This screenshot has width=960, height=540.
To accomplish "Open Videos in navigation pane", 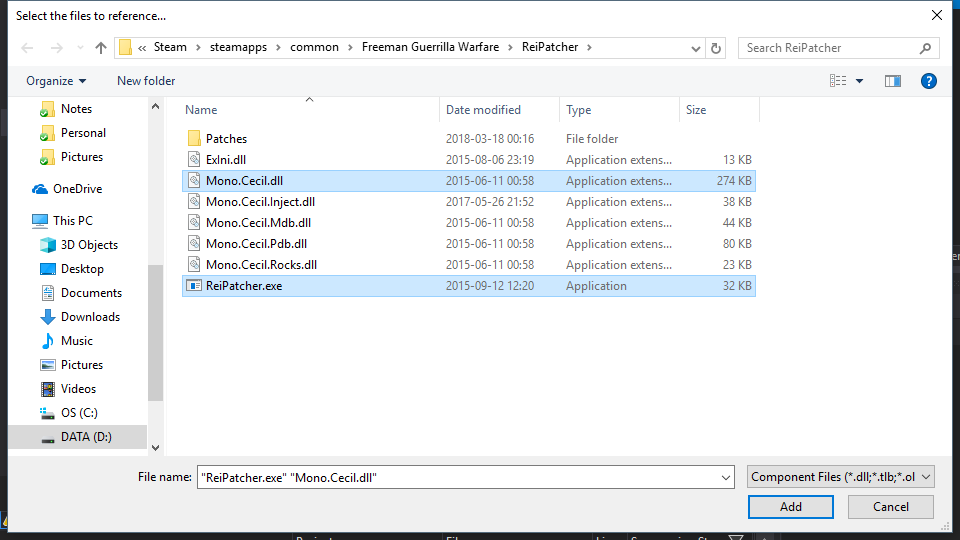I will (x=78, y=389).
